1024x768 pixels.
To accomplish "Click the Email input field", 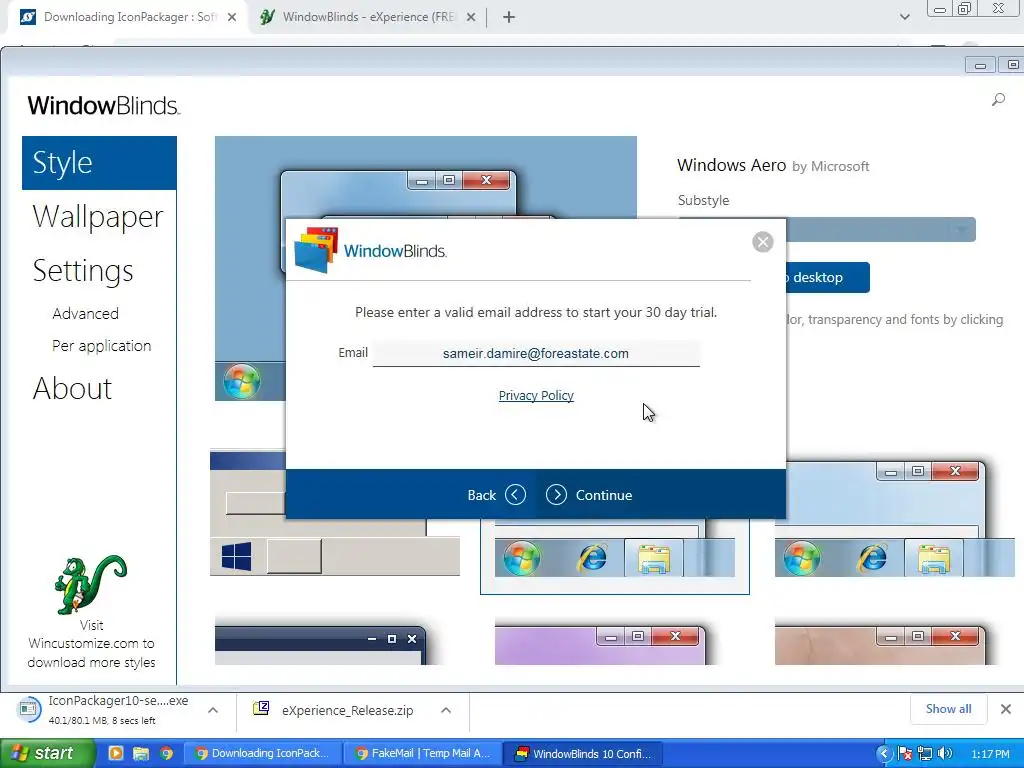I will tap(536, 353).
